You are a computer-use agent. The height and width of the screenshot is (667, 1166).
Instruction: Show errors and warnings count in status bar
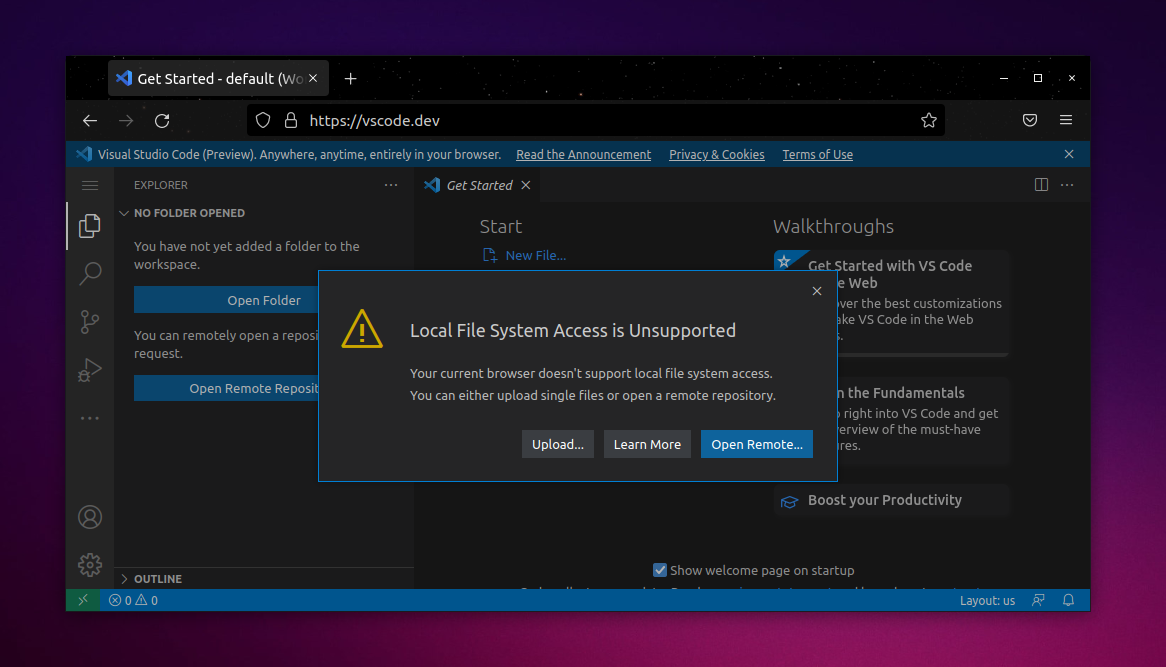click(133, 600)
